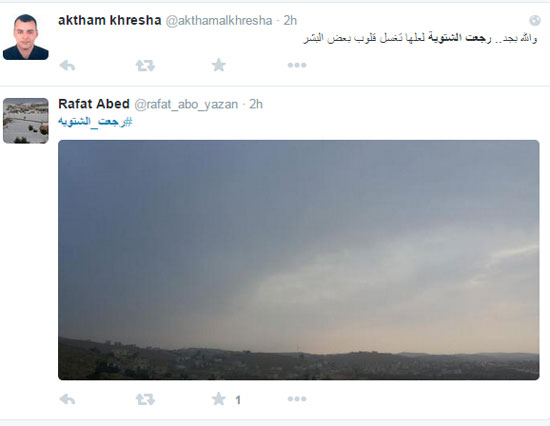Reply to aktham khresha's tweet

tap(67, 65)
